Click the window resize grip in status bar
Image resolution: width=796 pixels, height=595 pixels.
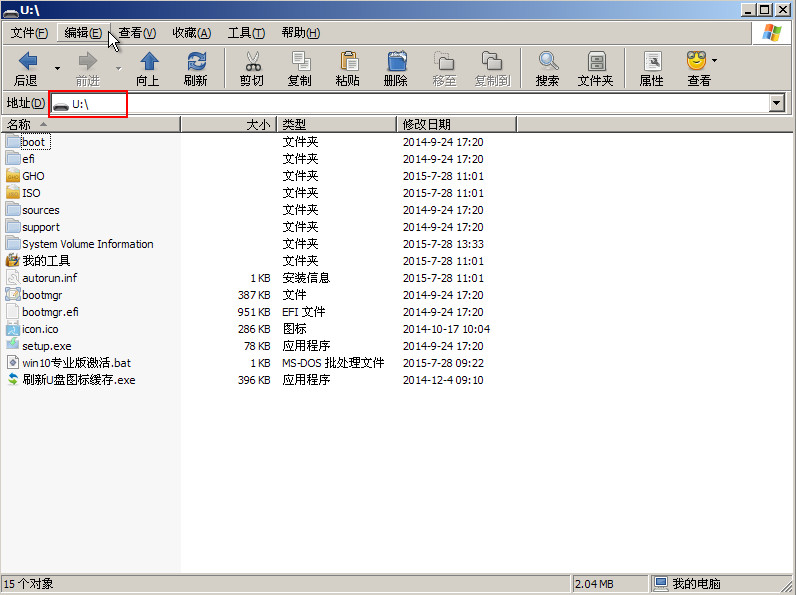[788, 587]
